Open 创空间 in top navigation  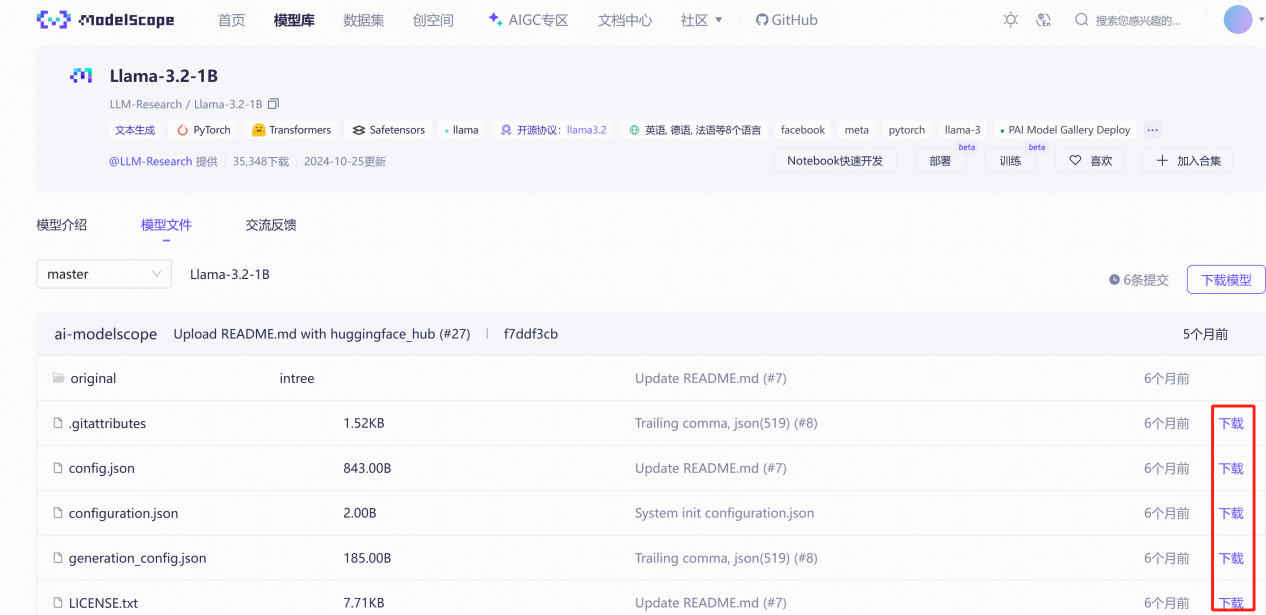click(433, 20)
